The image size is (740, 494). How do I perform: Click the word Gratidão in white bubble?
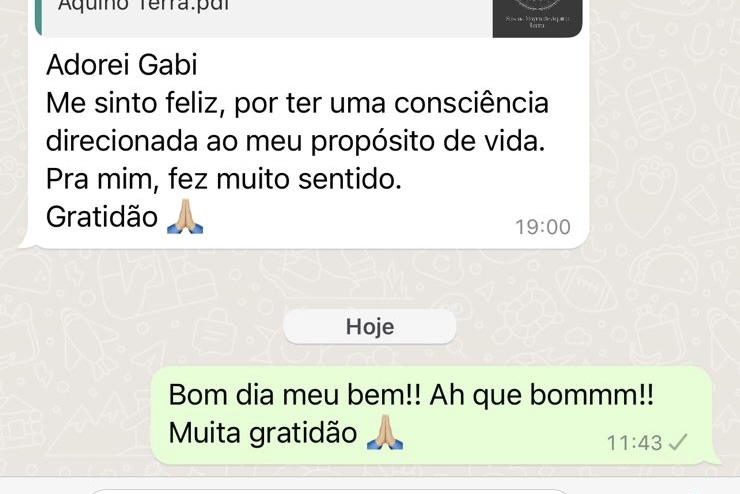click(x=101, y=217)
